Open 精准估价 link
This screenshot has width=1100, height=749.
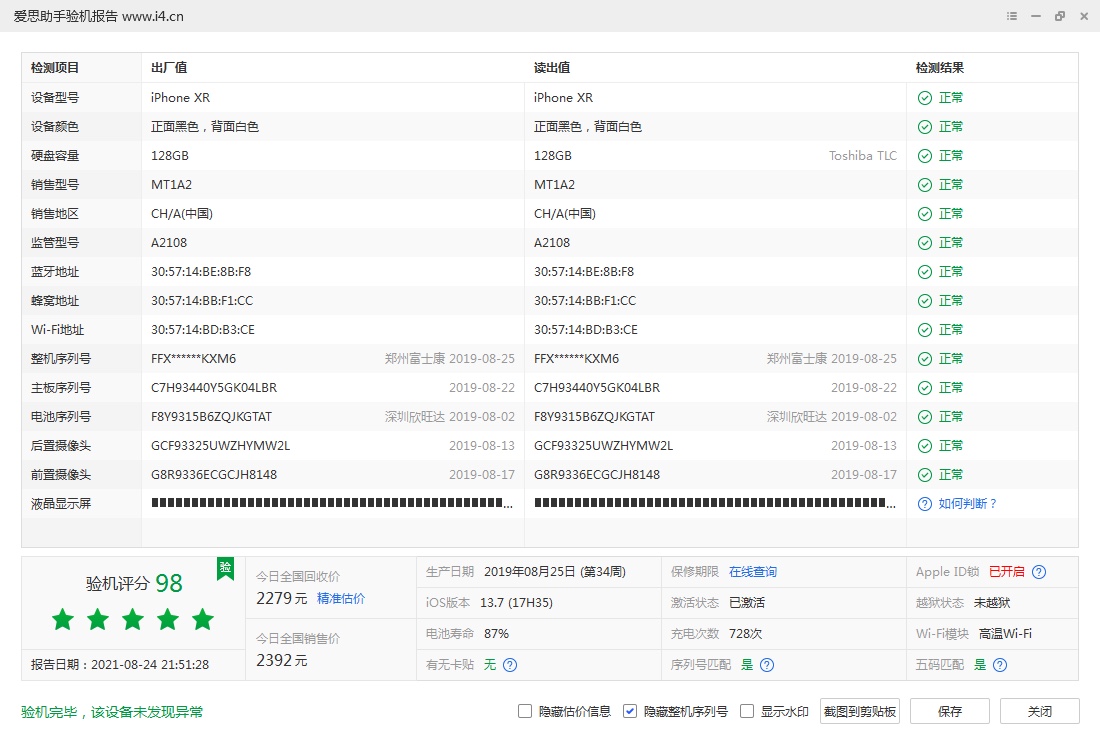tap(341, 598)
